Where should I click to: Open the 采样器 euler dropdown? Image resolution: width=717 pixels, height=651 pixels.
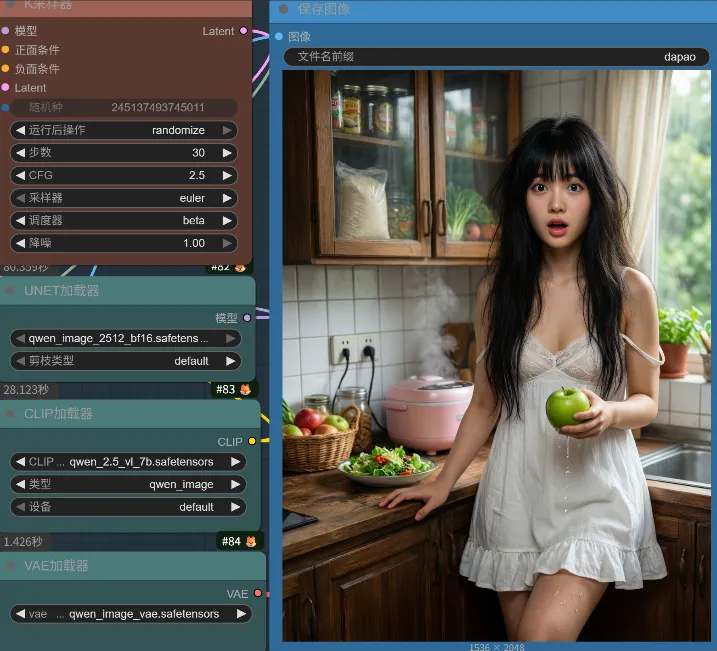point(124,198)
